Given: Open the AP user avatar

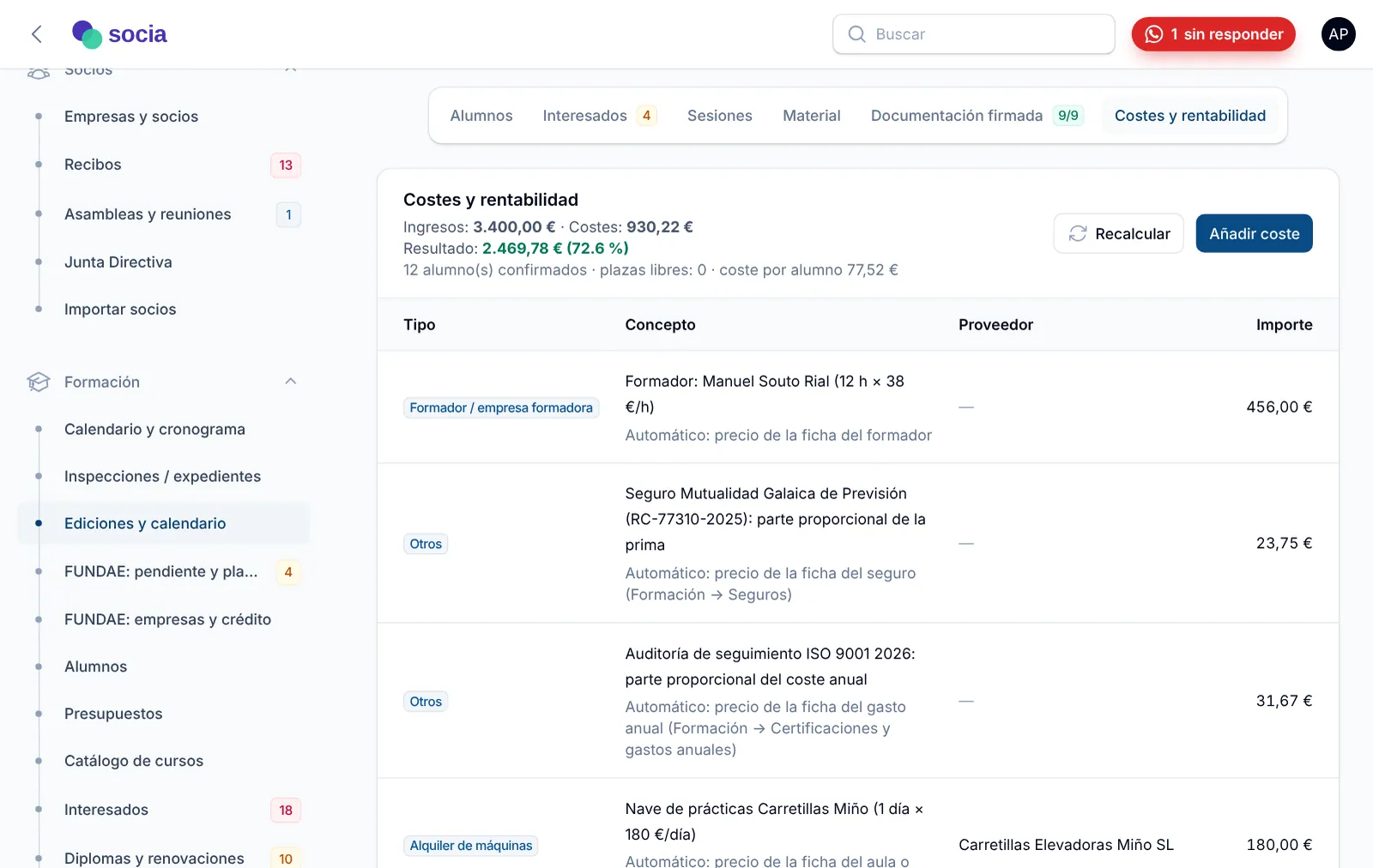Looking at the screenshot, I should (x=1338, y=34).
